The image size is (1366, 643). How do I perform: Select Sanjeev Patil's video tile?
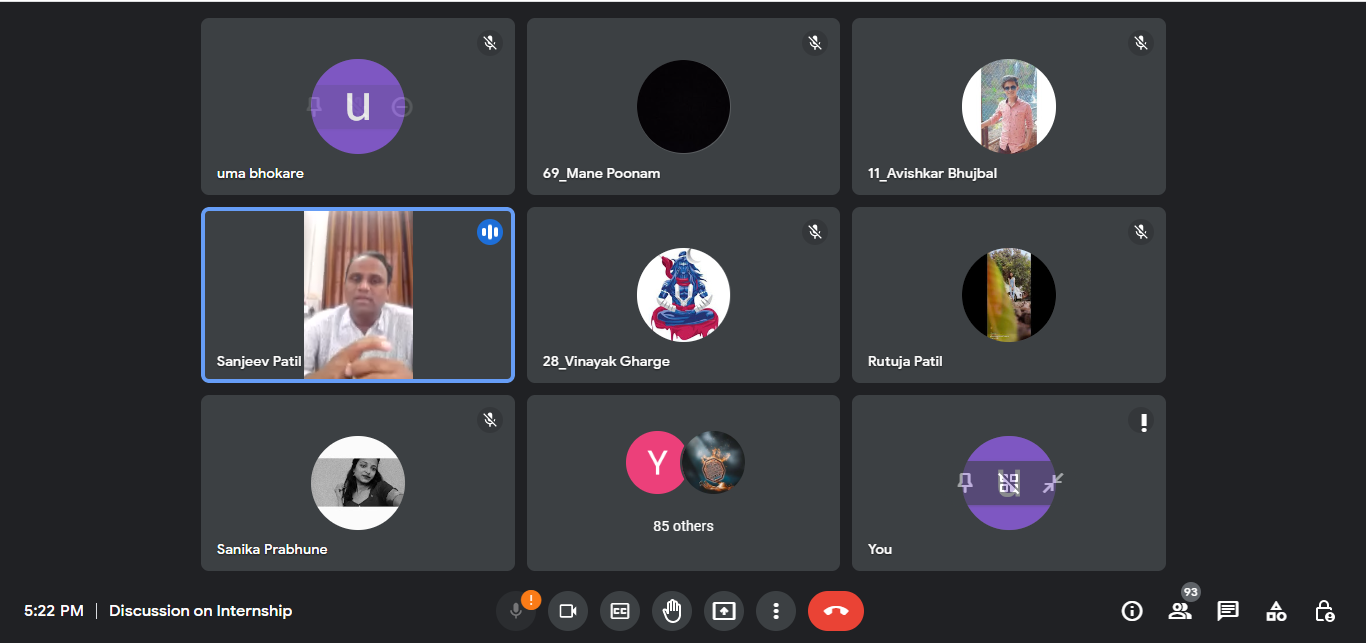click(x=358, y=295)
